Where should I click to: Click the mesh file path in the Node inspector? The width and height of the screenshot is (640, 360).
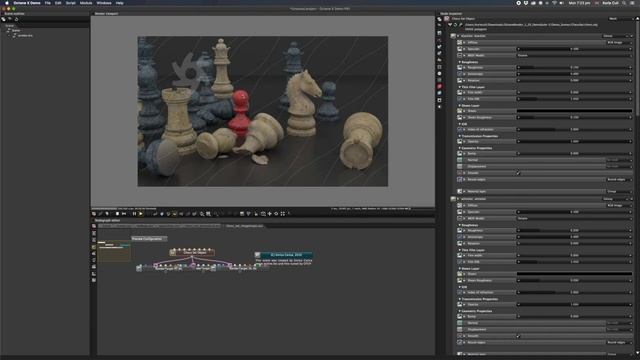coord(531,25)
